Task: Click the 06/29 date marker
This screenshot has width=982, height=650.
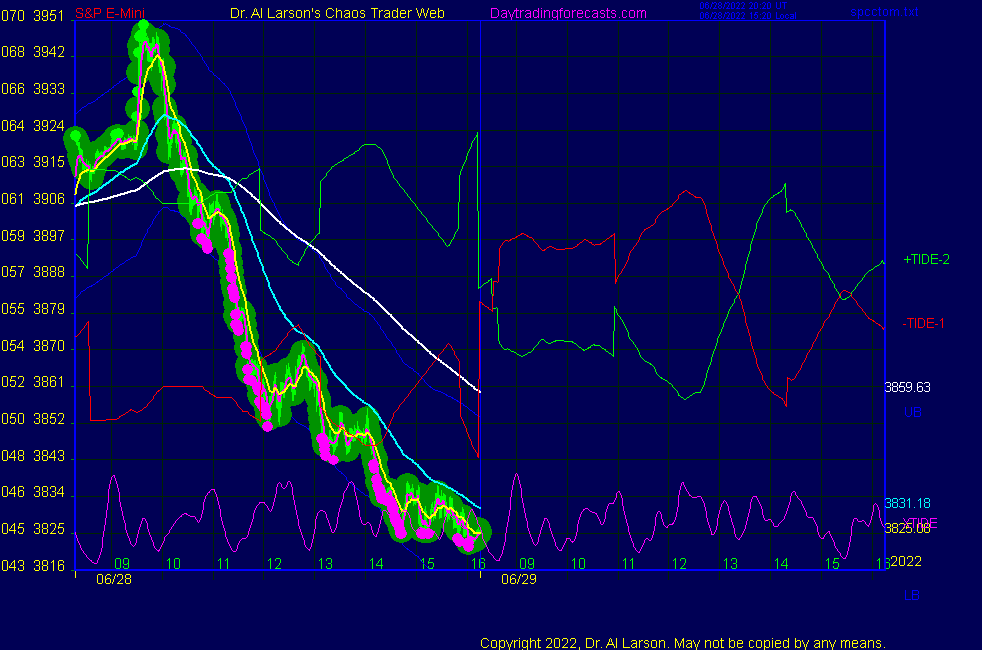Action: tap(518, 579)
